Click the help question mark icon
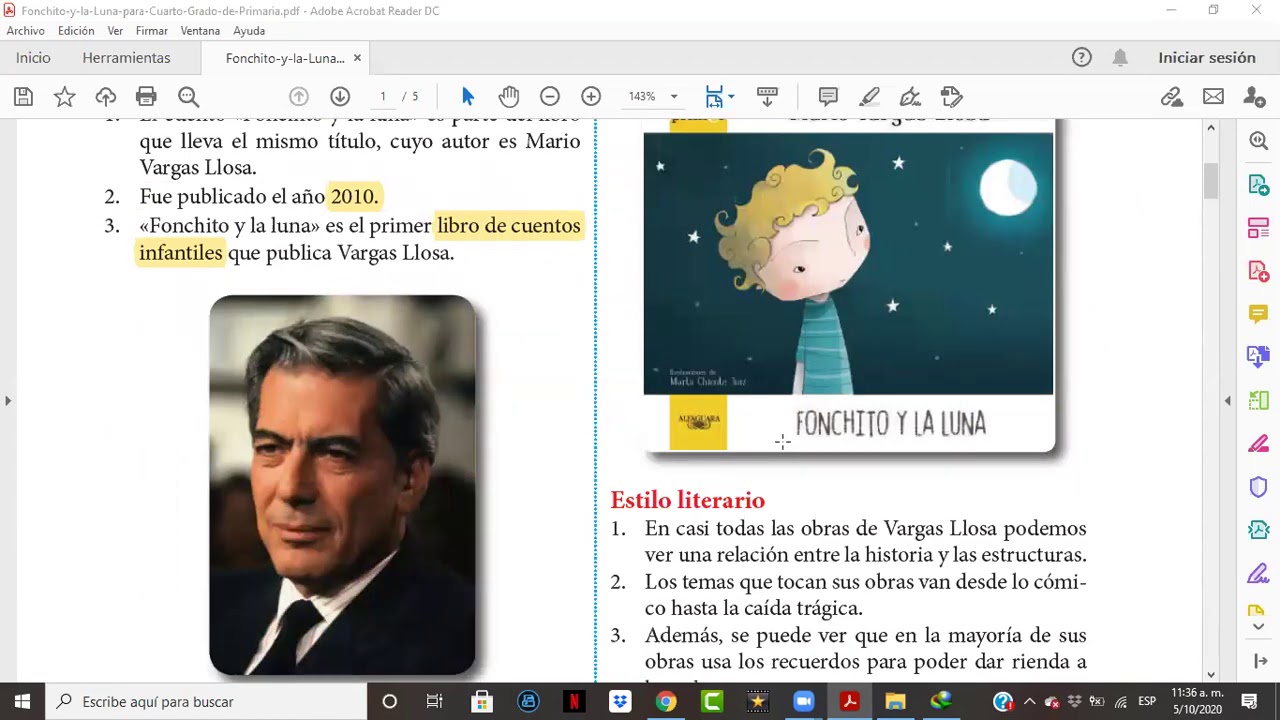The image size is (1280, 720). click(x=1082, y=58)
